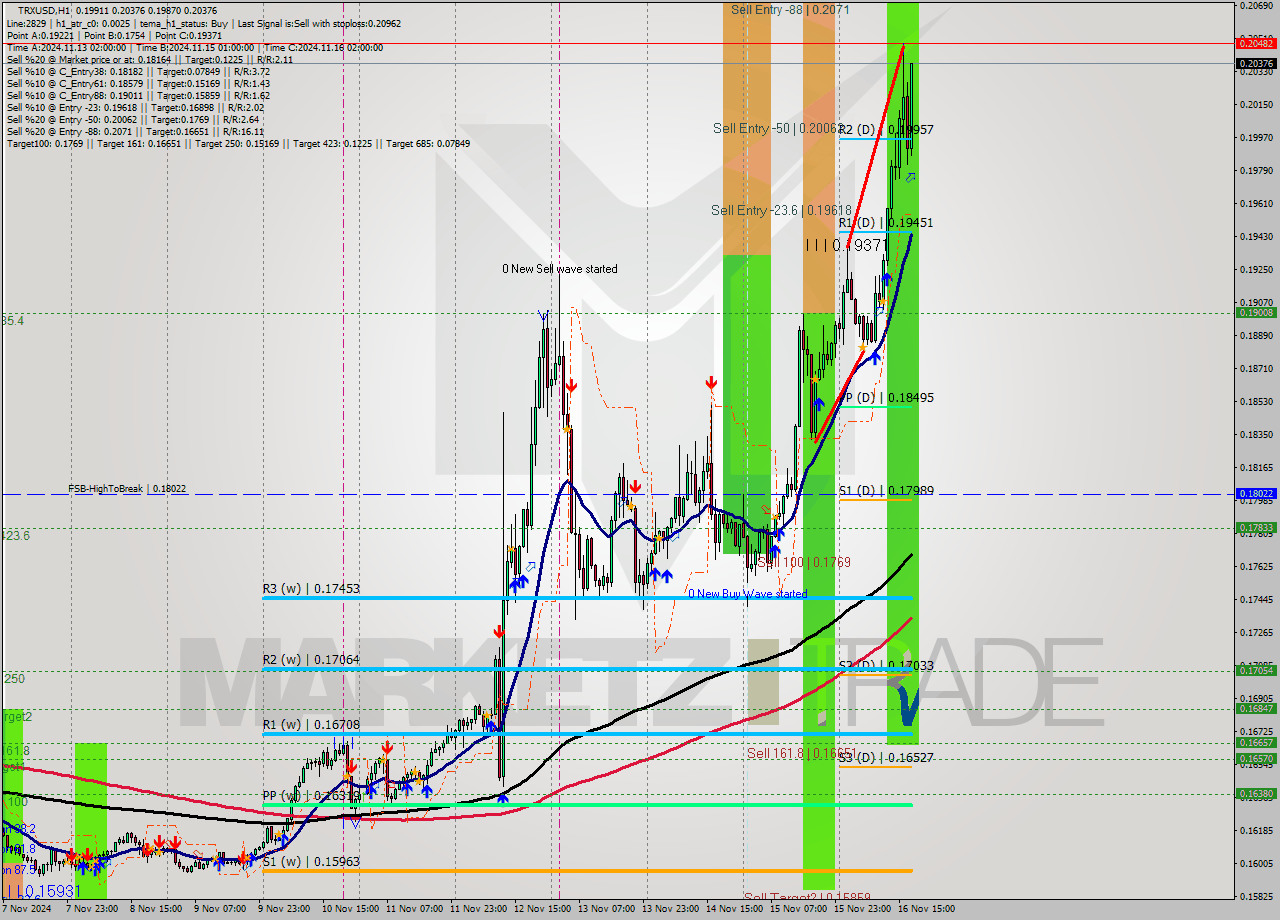Click the '8 Nov 15:00' time axis label

point(155,910)
